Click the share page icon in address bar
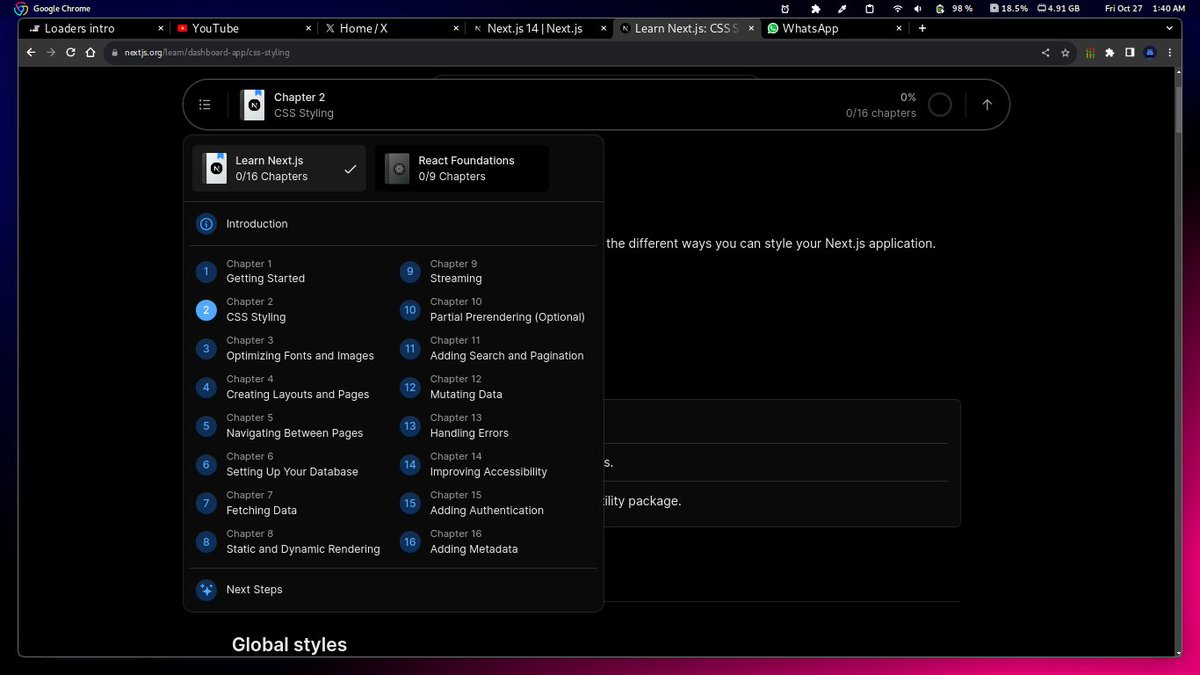 pos(1046,52)
